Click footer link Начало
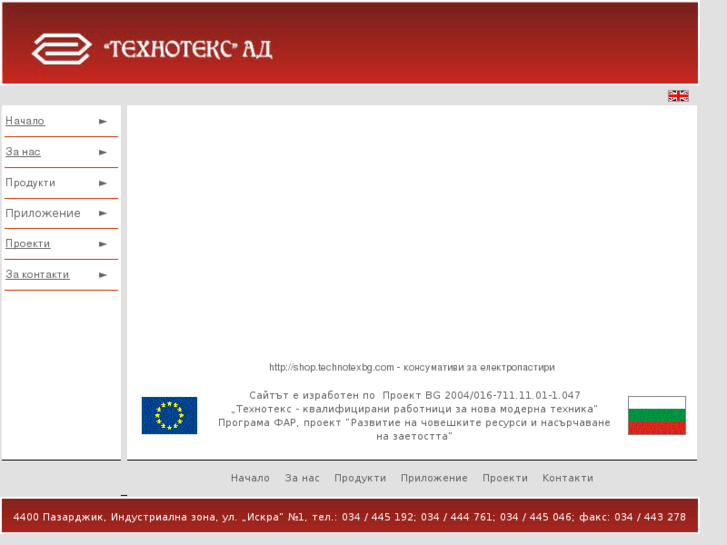Image resolution: width=727 pixels, height=545 pixels. click(x=250, y=478)
